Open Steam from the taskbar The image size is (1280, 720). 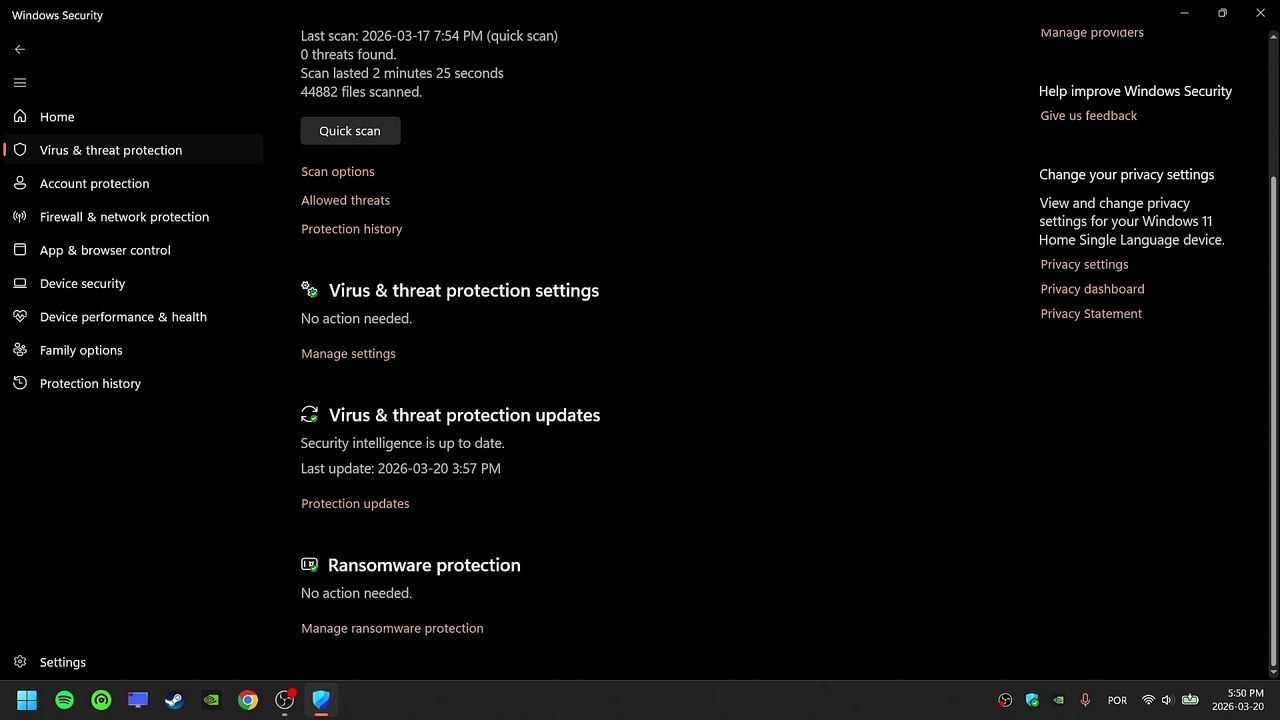174,700
